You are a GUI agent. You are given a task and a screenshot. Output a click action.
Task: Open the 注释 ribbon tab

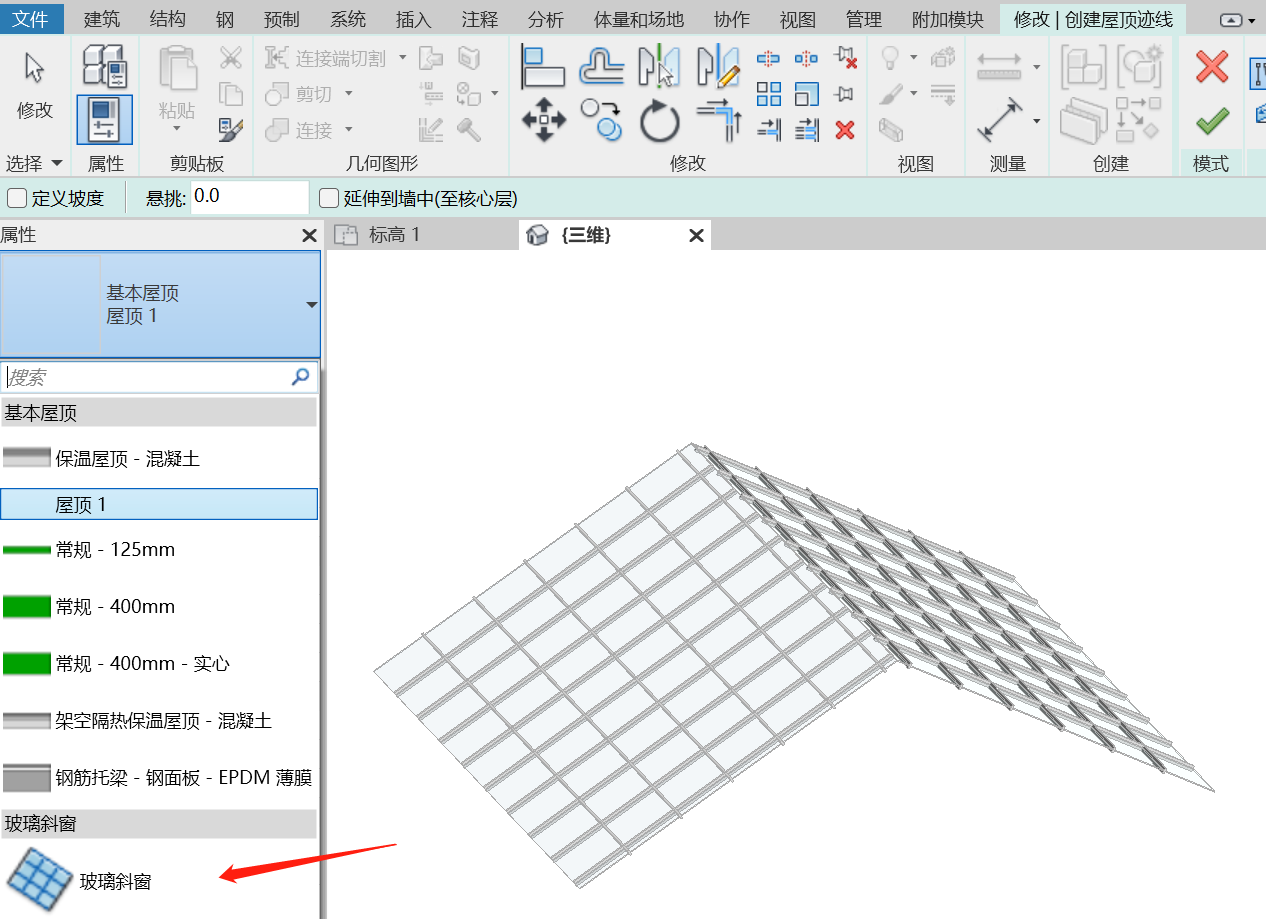(480, 19)
